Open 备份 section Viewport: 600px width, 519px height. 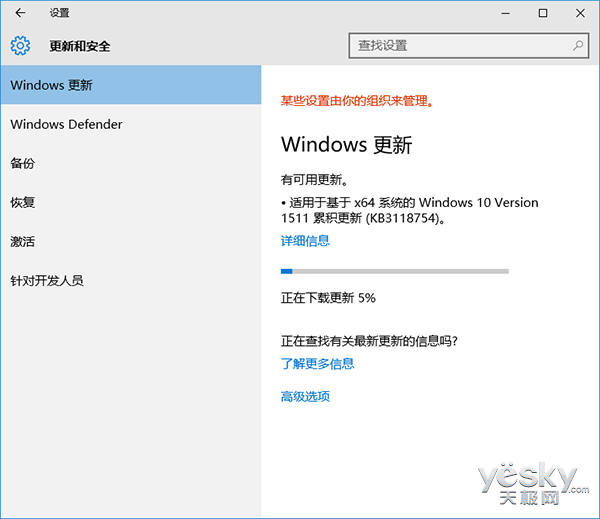(130, 163)
